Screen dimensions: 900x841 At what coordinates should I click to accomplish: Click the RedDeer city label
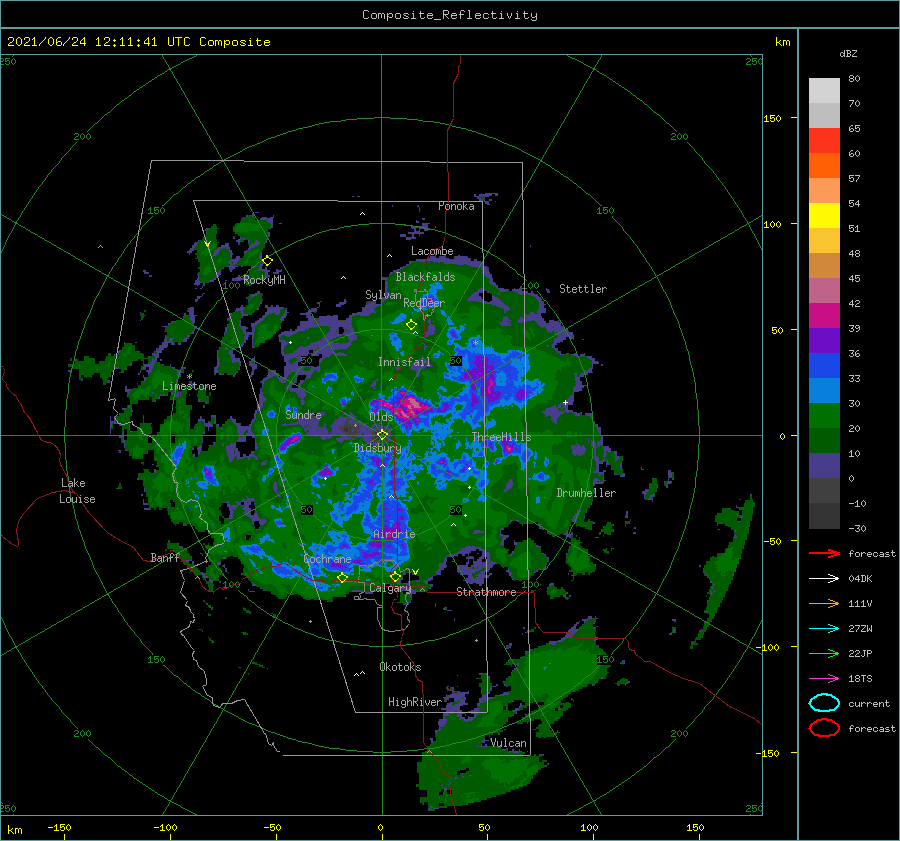(424, 303)
